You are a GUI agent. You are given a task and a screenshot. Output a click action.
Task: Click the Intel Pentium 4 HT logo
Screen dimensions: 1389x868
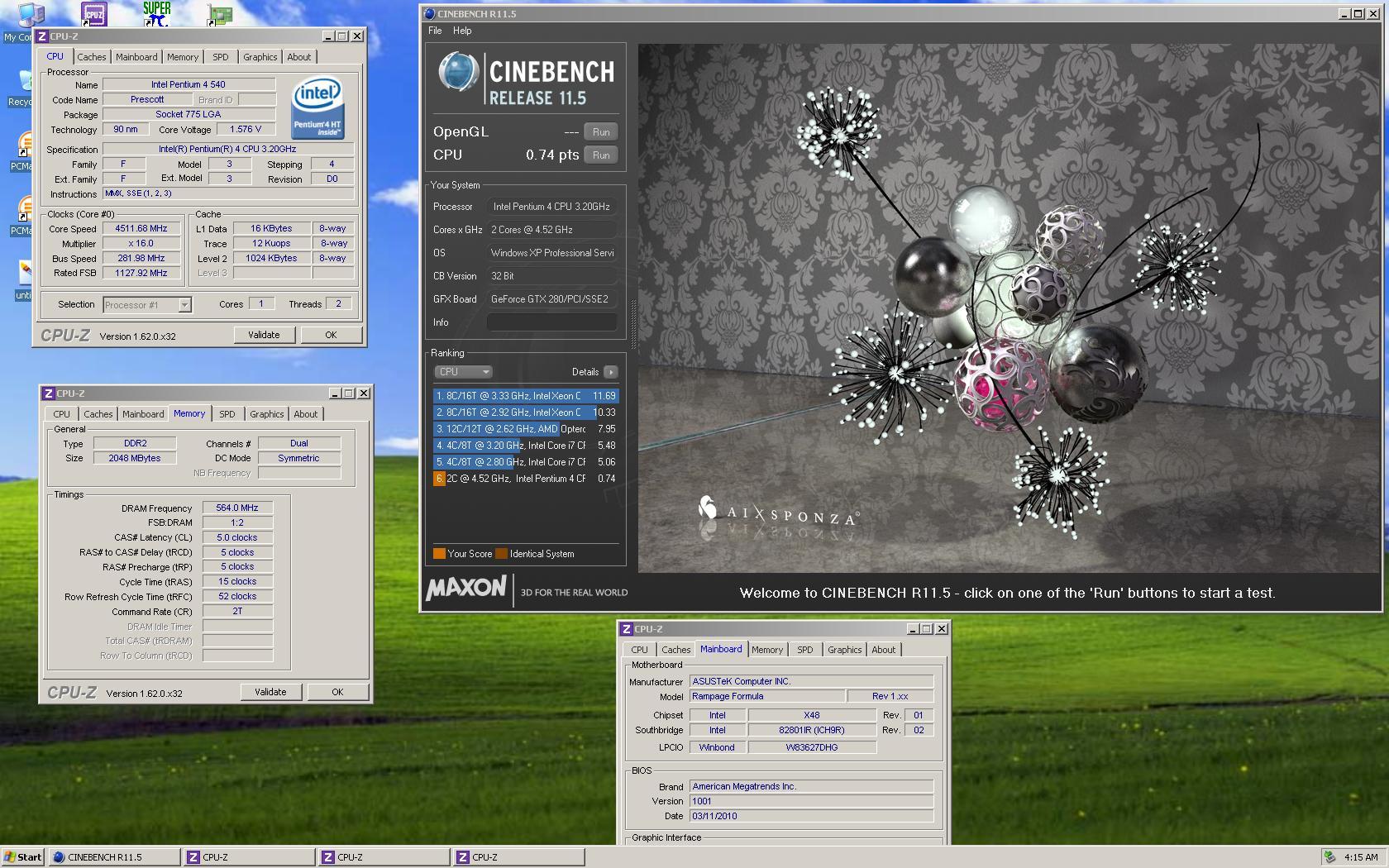click(x=317, y=108)
